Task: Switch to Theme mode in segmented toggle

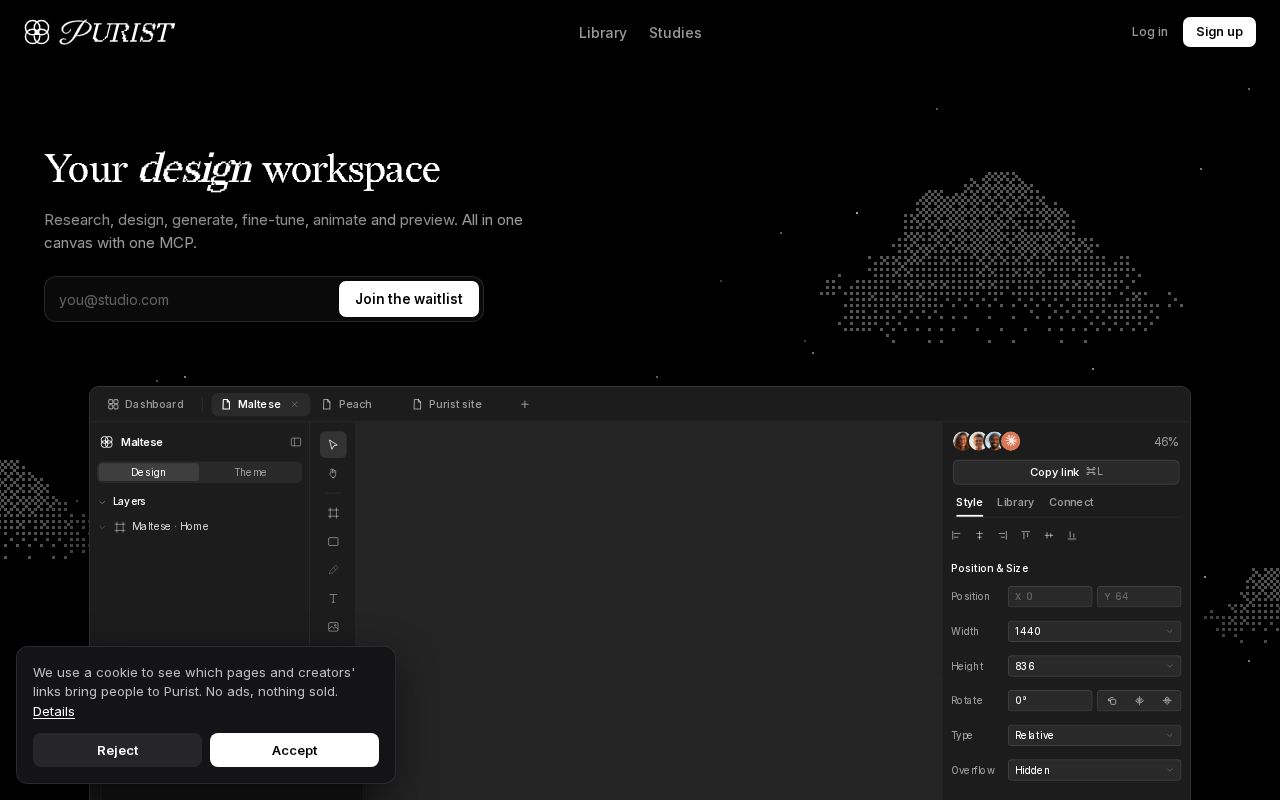Action: 251,472
